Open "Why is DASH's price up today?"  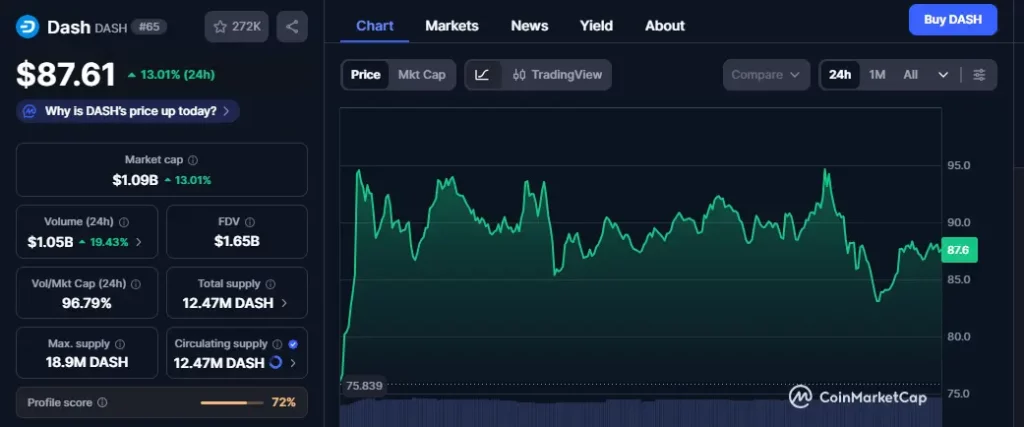(x=128, y=111)
